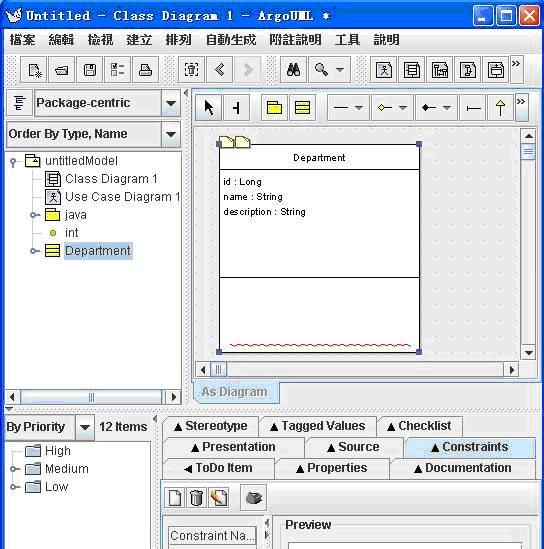The width and height of the screenshot is (544, 549).
Task: Select the new class tool
Action: [x=302, y=107]
